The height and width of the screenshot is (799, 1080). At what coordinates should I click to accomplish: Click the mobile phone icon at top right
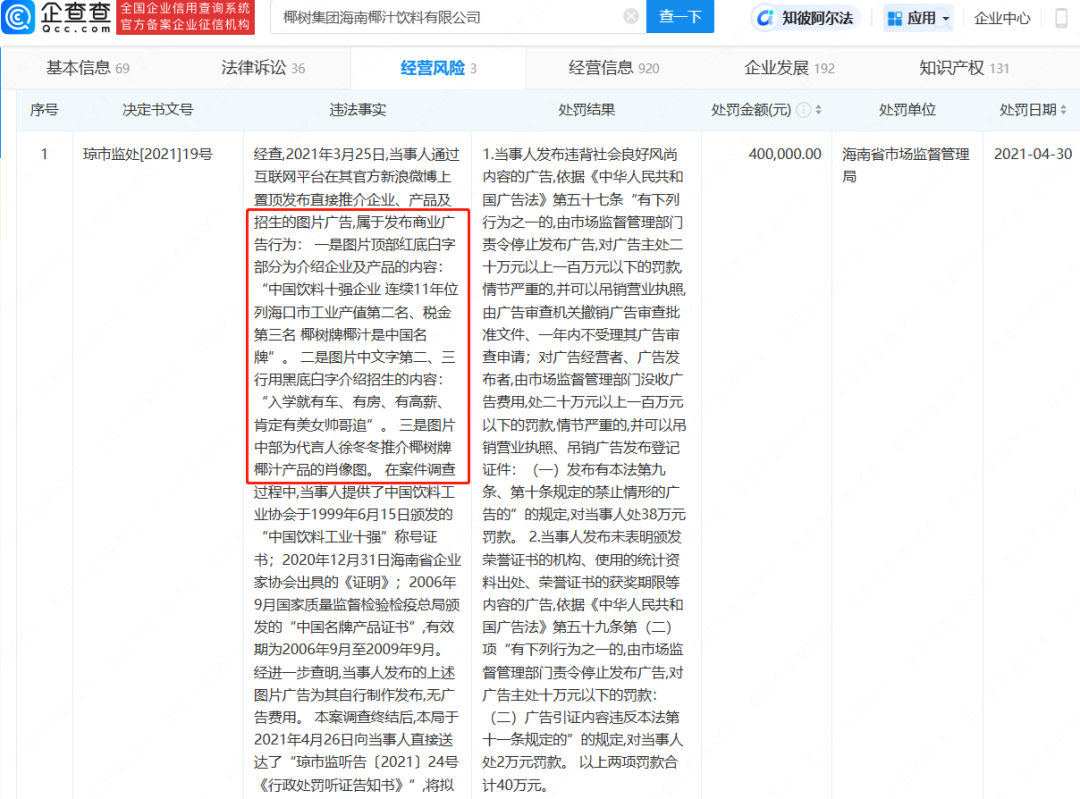(1062, 18)
